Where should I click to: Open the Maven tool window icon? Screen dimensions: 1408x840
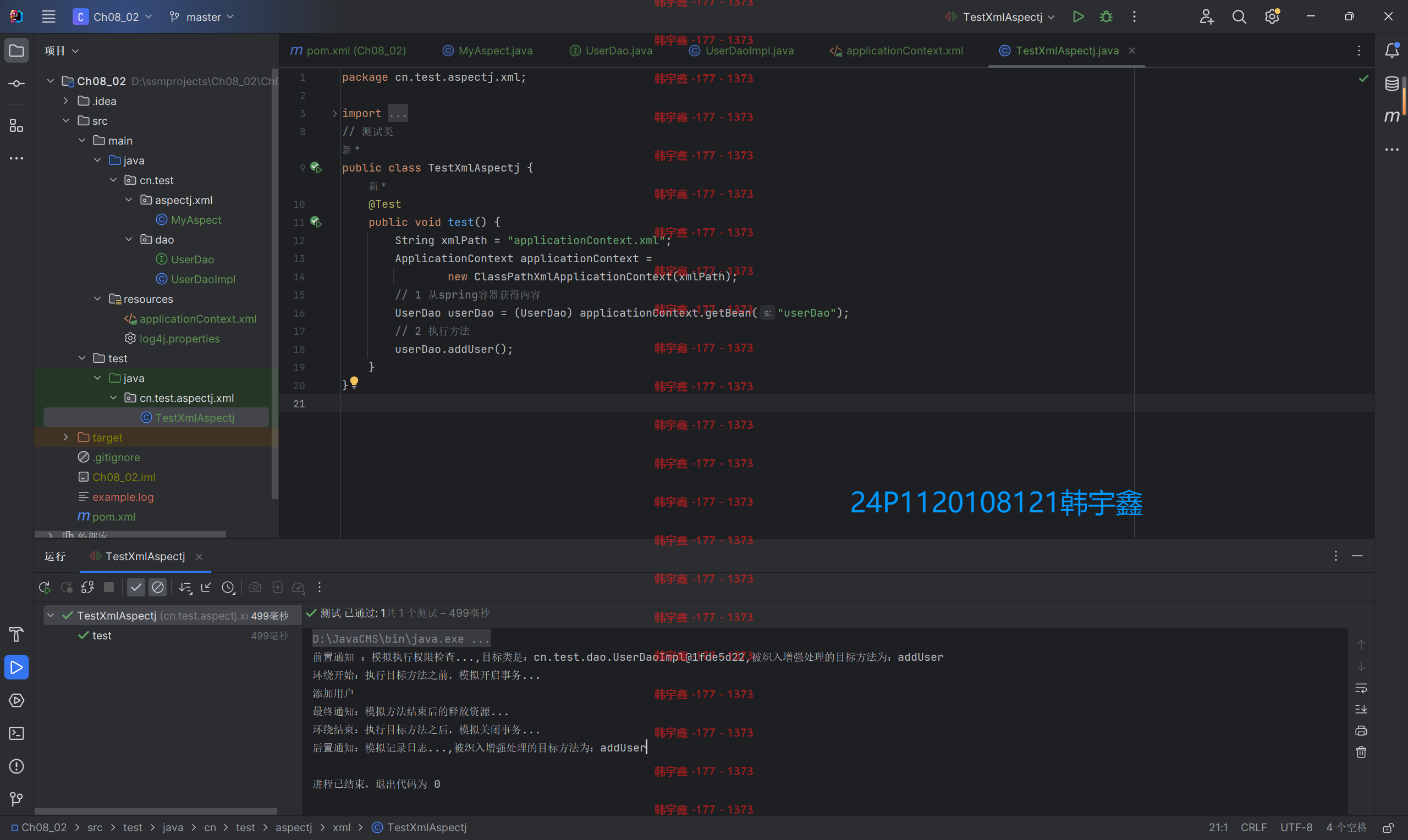tap(1391, 116)
